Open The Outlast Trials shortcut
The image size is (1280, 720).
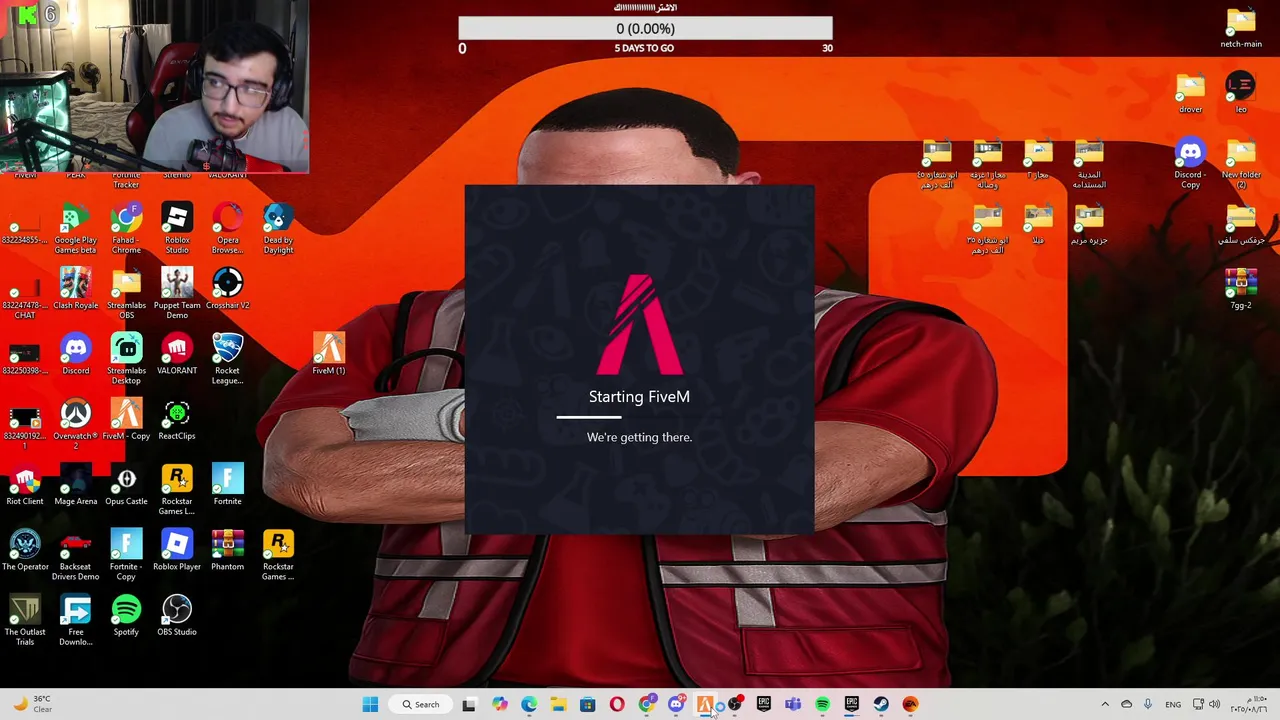coord(25,620)
